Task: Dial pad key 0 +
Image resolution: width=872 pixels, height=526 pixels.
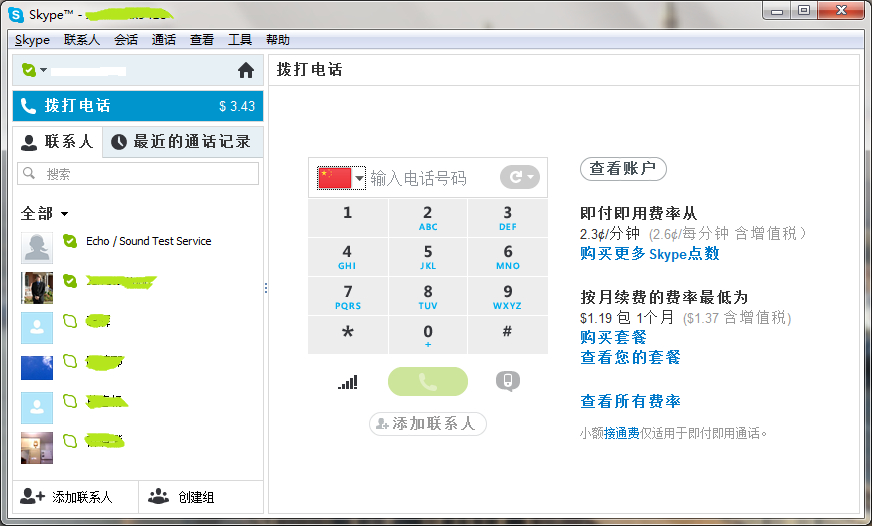Action: [x=428, y=335]
